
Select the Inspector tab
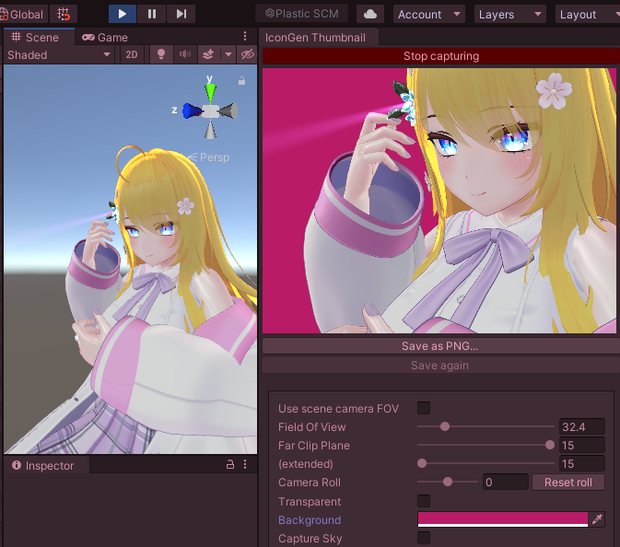point(45,466)
